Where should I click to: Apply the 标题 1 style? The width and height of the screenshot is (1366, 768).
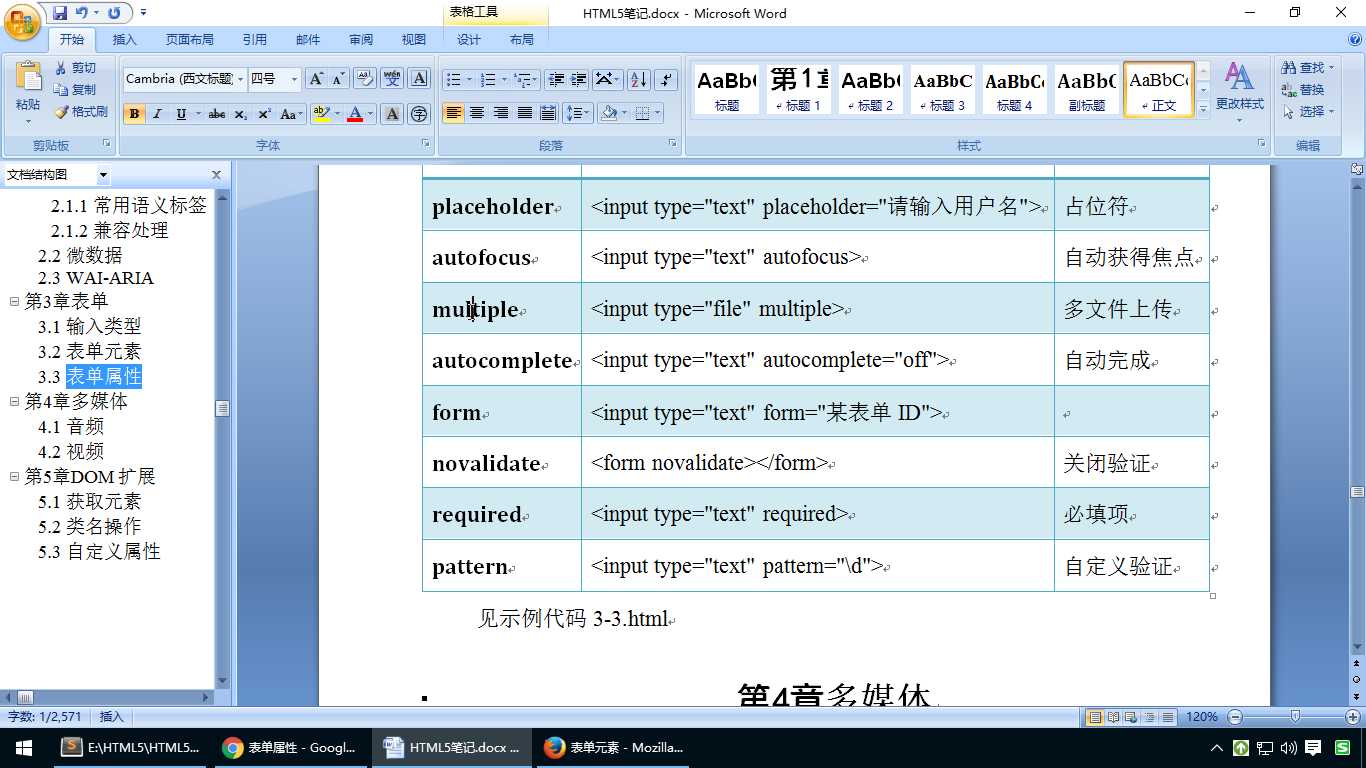click(799, 90)
